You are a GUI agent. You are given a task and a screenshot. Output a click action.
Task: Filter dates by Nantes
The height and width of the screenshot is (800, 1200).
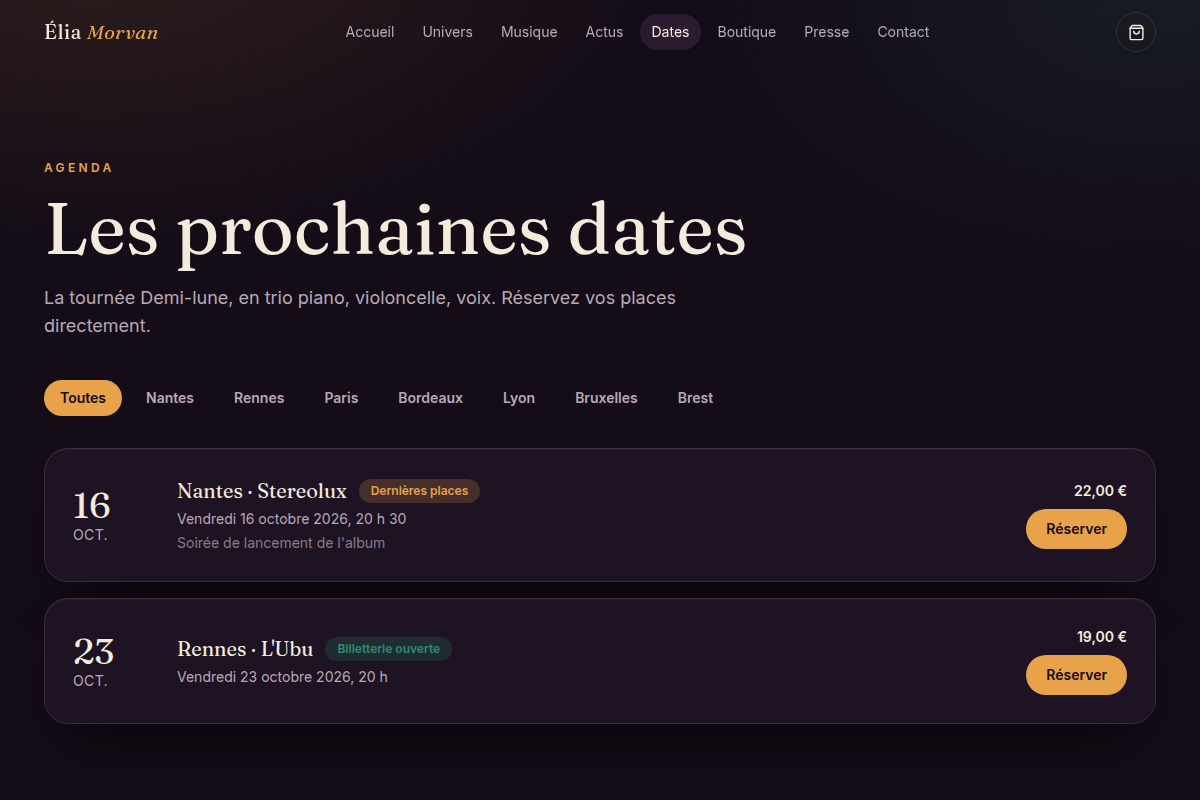coord(170,398)
